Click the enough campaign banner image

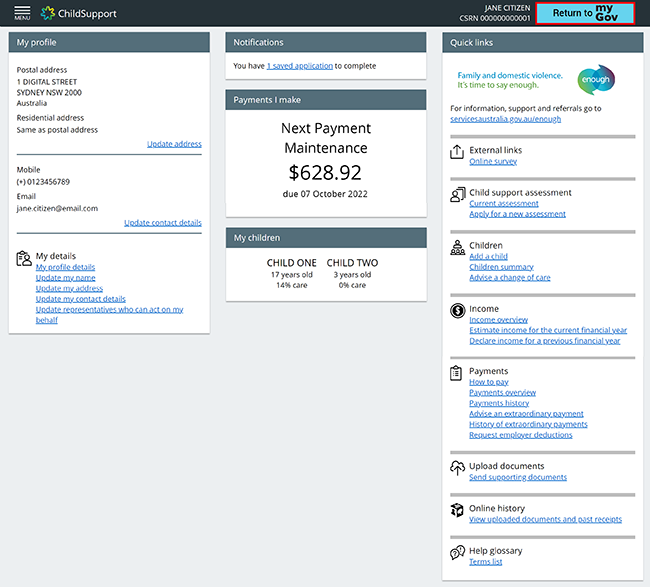[x=535, y=79]
